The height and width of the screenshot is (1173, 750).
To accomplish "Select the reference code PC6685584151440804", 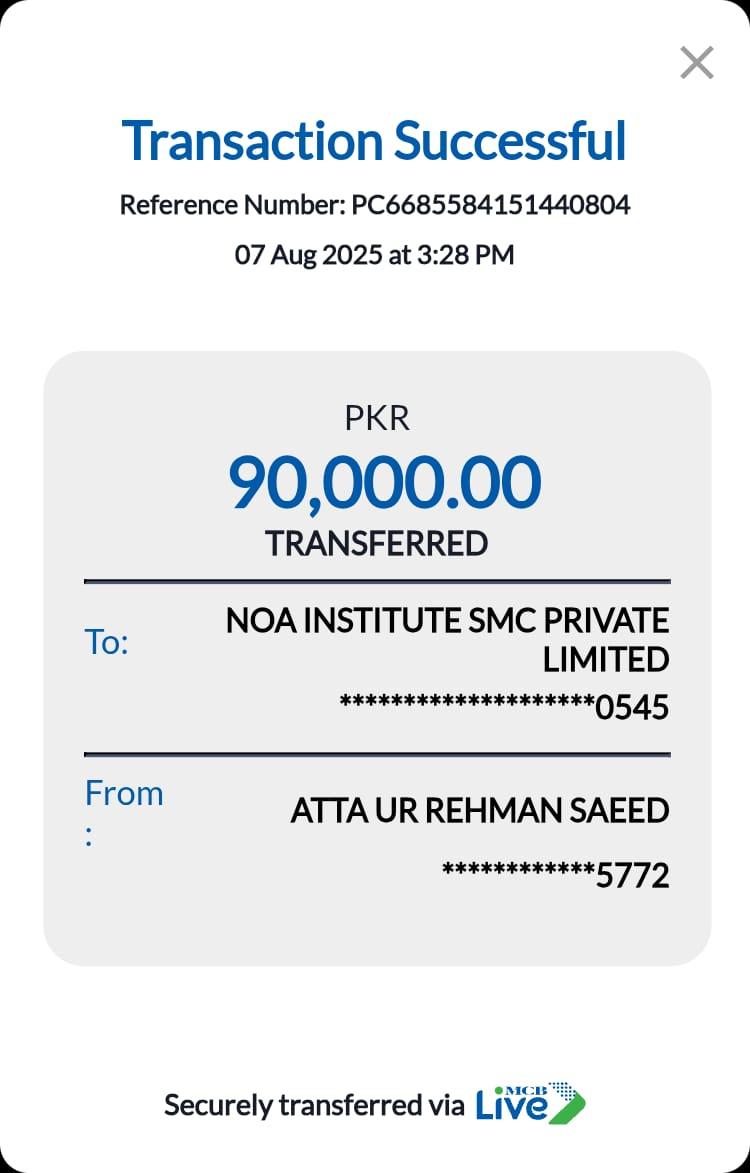I will (x=490, y=205).
